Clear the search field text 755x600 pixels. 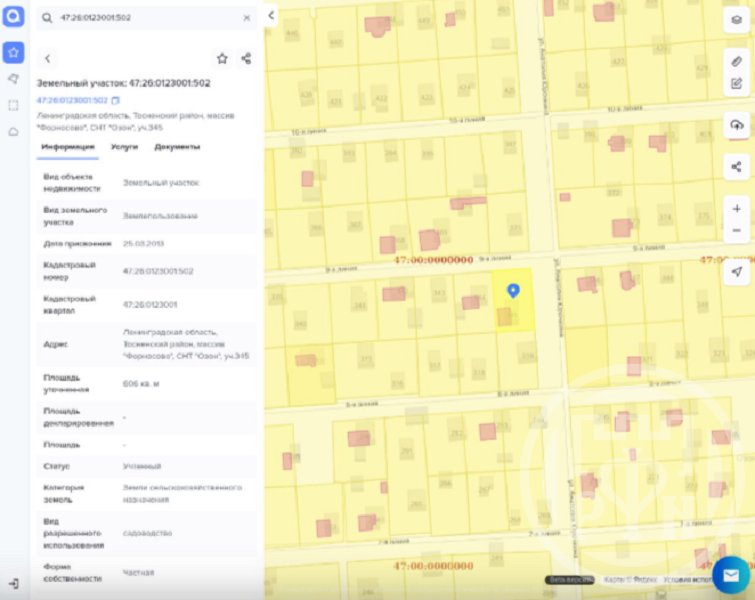[247, 18]
